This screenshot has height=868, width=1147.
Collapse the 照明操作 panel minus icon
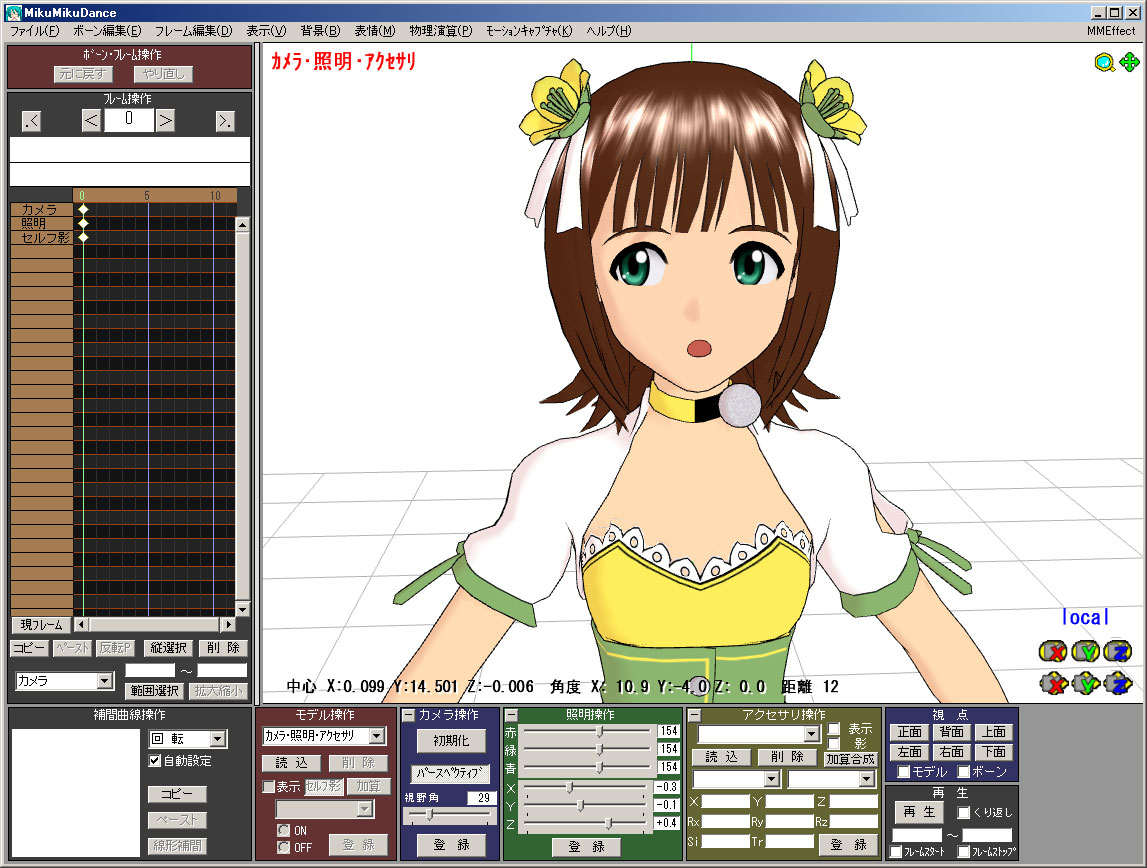pyautogui.click(x=511, y=715)
